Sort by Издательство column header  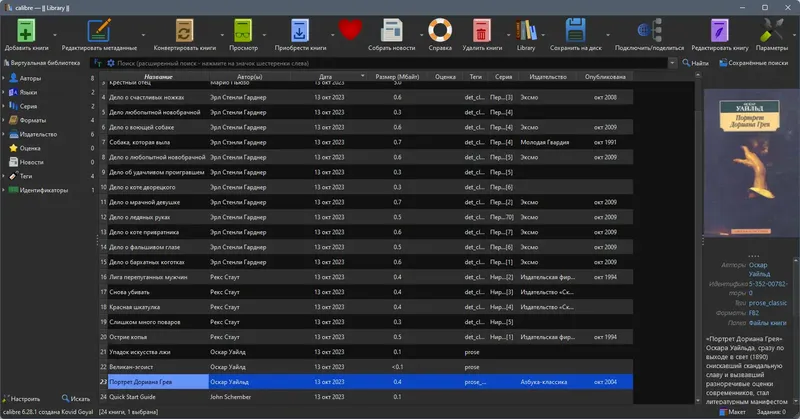[x=548, y=77]
